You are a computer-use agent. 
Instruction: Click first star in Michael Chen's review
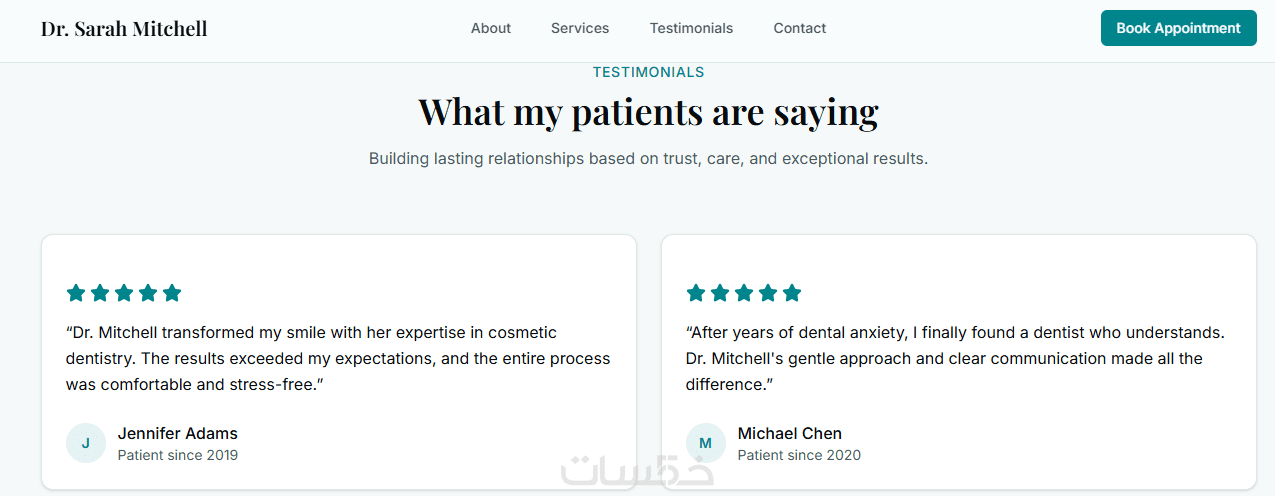[696, 293]
